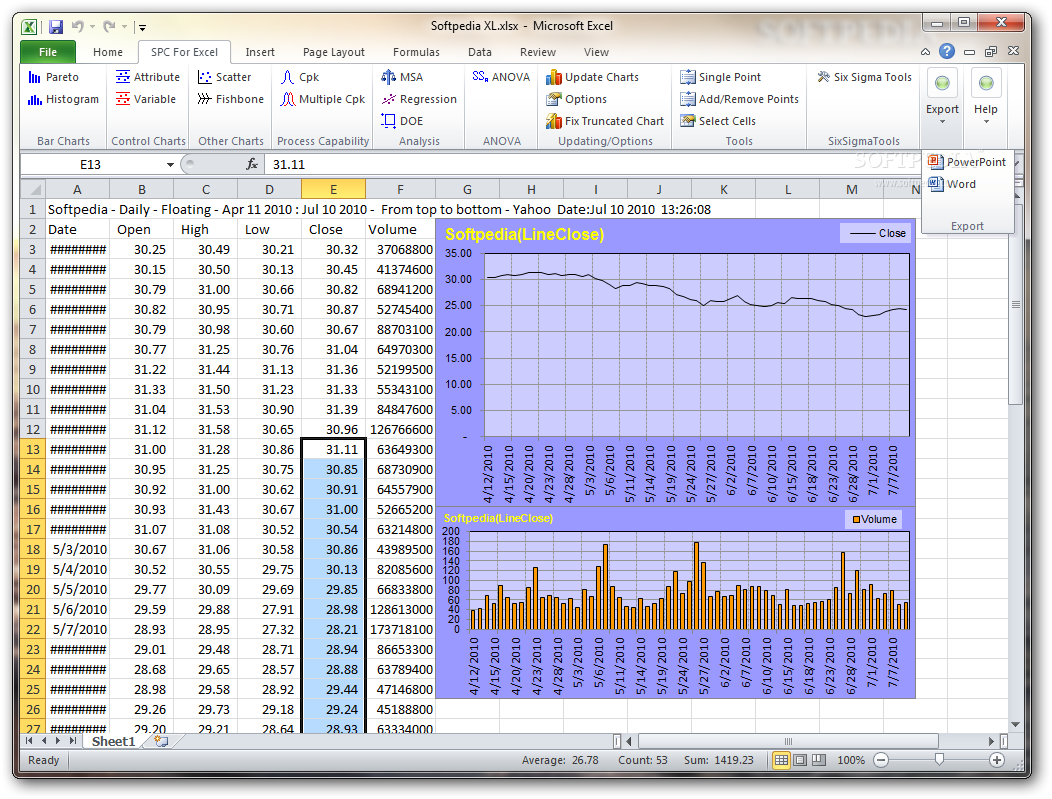Insert a new worksheet tab icon
This screenshot has height=799, width=1052.
click(x=161, y=741)
